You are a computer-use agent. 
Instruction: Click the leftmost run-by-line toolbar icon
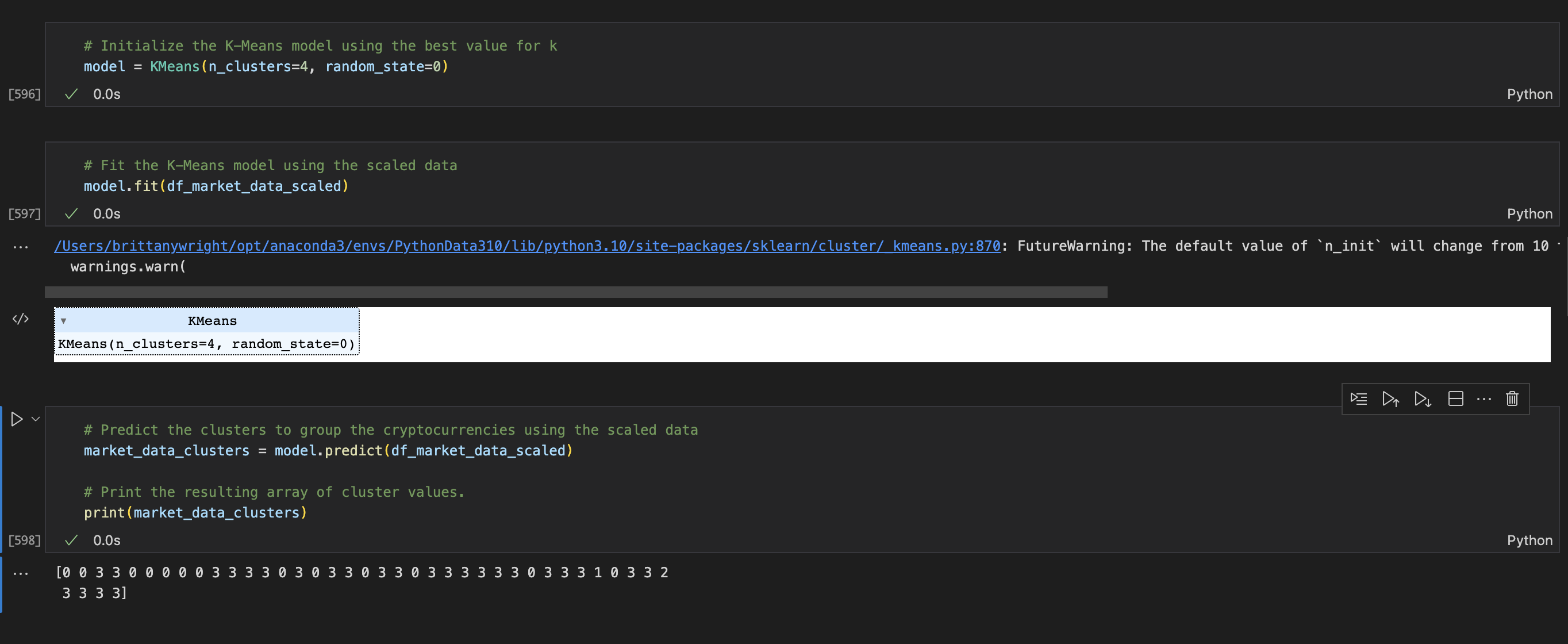point(1359,398)
